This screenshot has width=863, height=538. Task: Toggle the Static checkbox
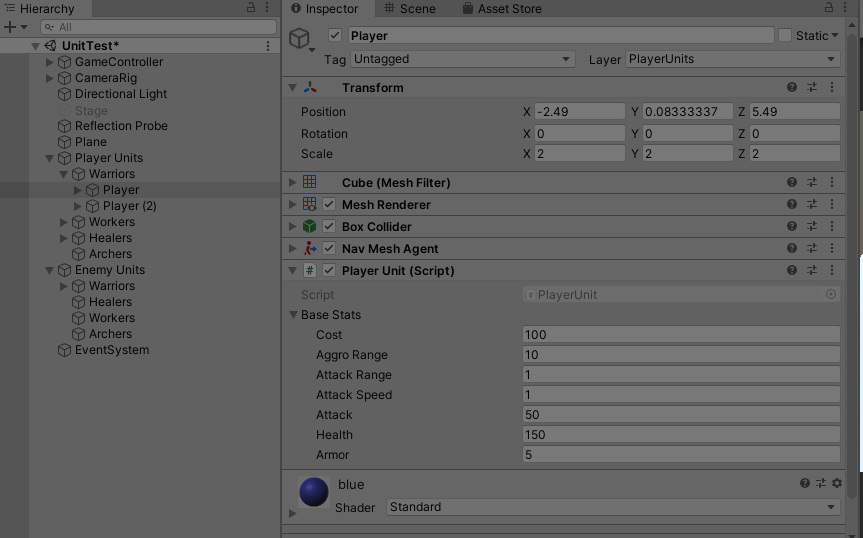pyautogui.click(x=785, y=36)
